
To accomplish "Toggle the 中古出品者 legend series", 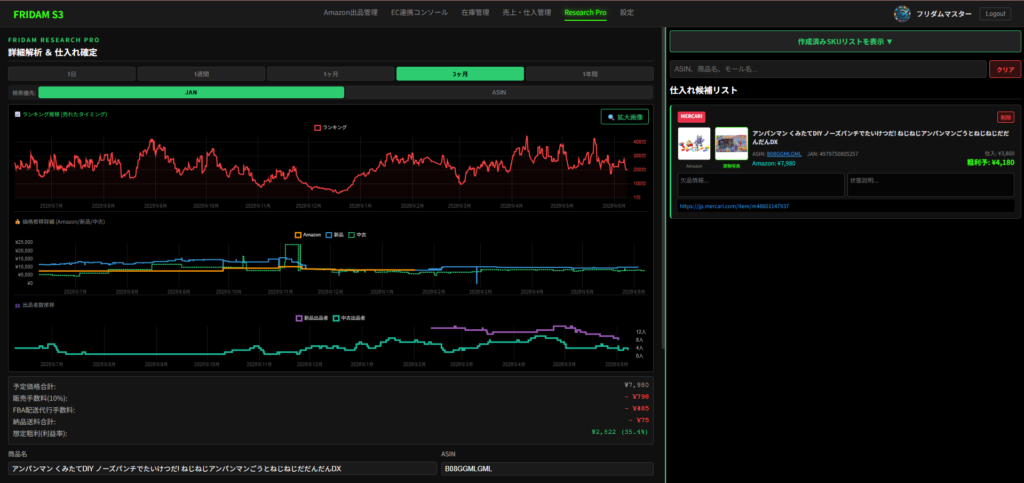I will pos(349,318).
